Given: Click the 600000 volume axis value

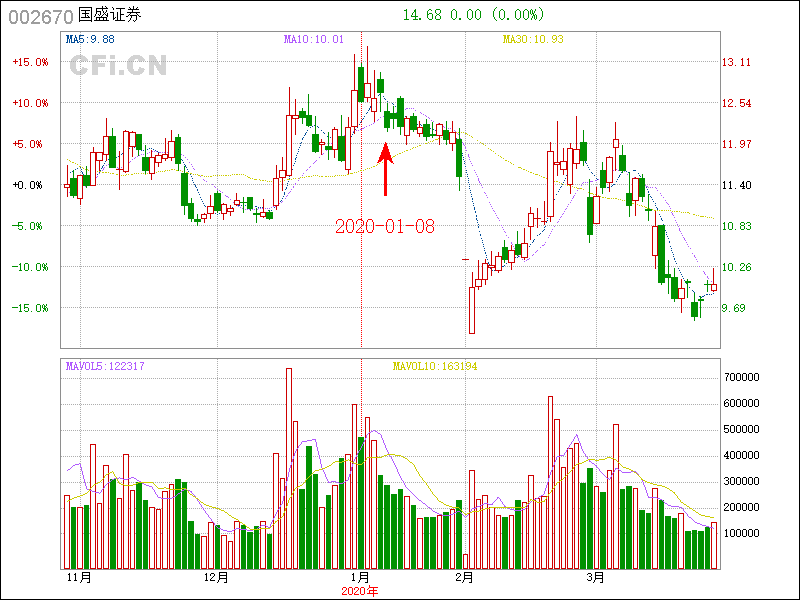Looking at the screenshot, I should click(x=742, y=403).
